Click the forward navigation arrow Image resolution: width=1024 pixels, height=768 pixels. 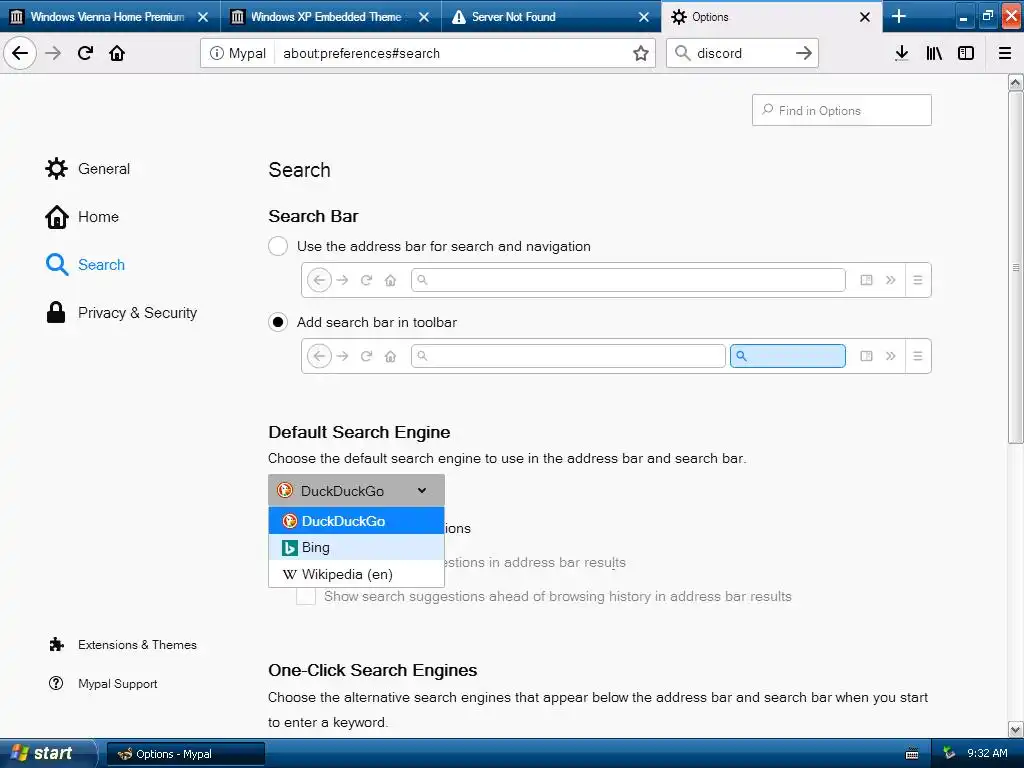coord(54,53)
